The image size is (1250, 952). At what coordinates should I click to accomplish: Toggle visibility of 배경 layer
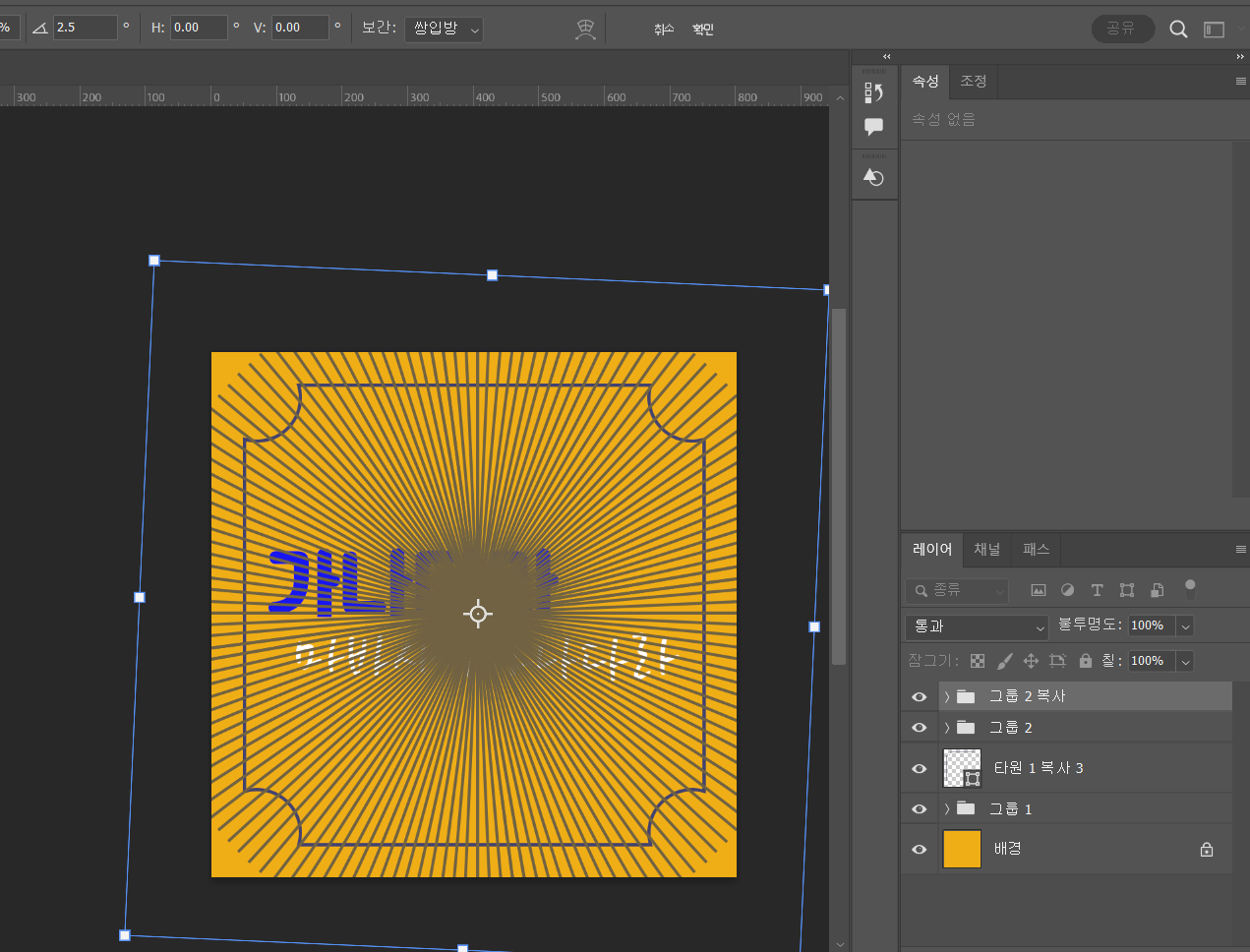pos(920,850)
